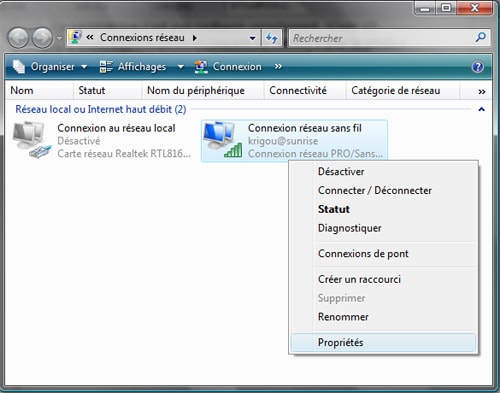Choose Connecter / Déconnecter in context menu

383,190
